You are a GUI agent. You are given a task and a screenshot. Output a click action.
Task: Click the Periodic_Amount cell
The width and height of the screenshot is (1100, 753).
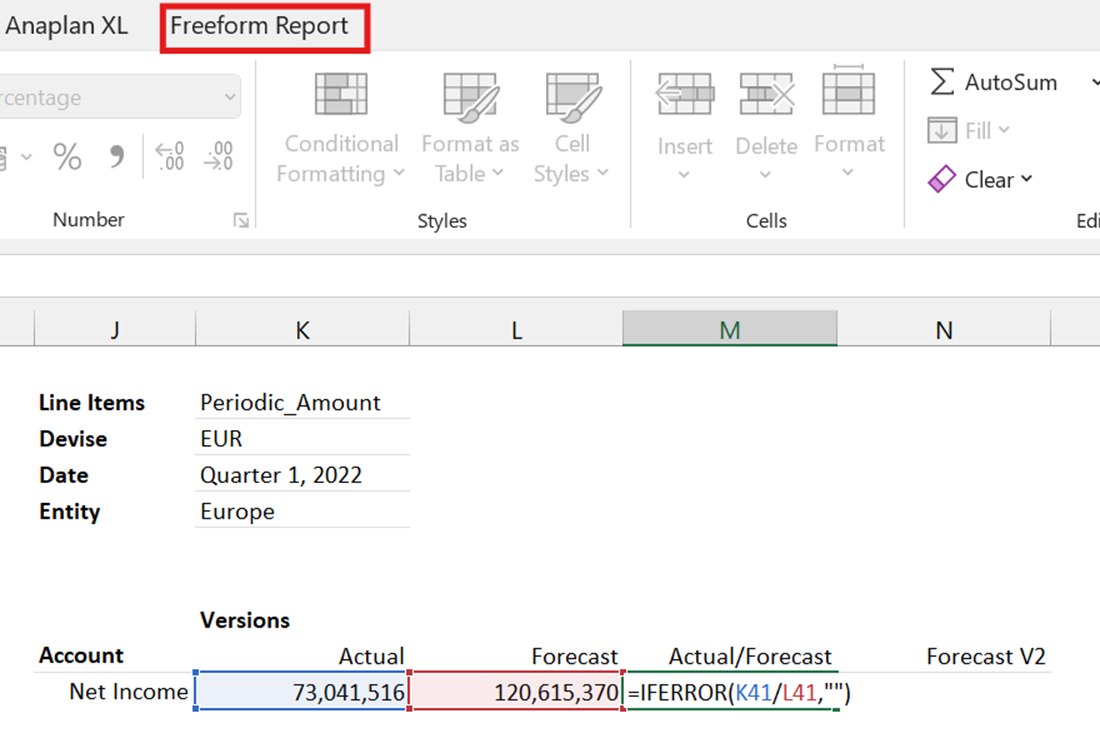(x=302, y=403)
